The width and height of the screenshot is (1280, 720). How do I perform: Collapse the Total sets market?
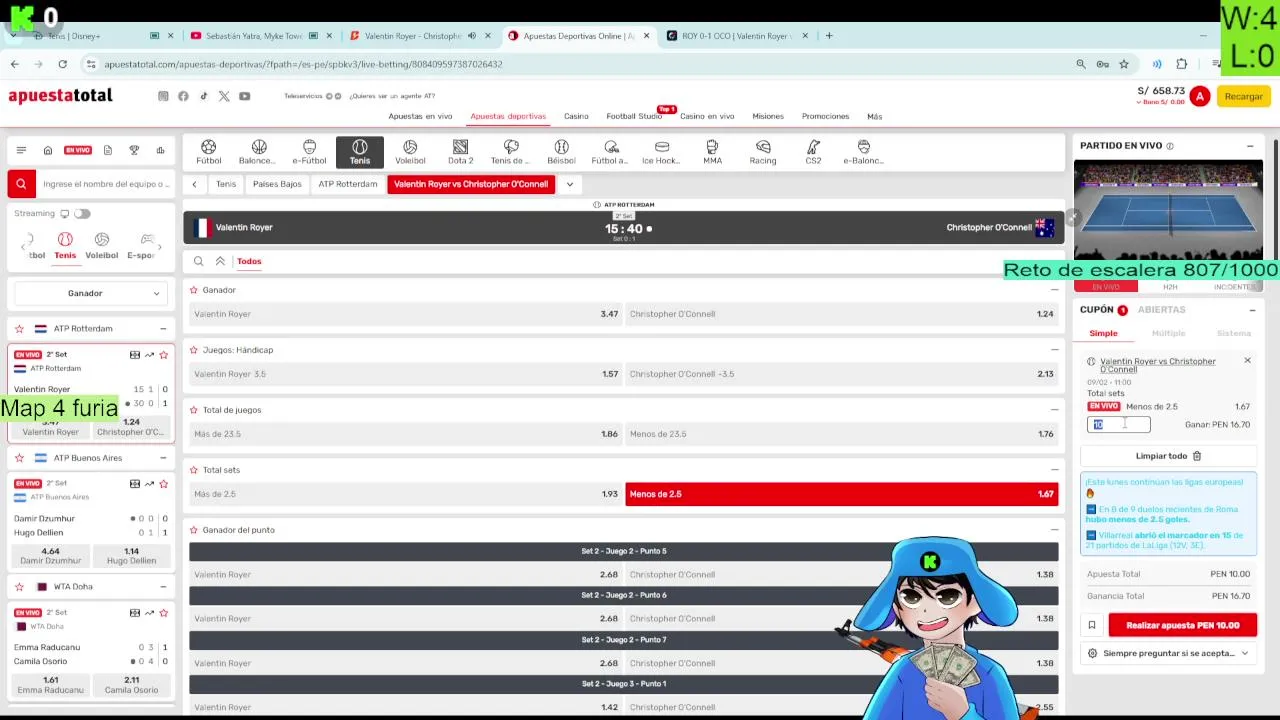click(1054, 470)
